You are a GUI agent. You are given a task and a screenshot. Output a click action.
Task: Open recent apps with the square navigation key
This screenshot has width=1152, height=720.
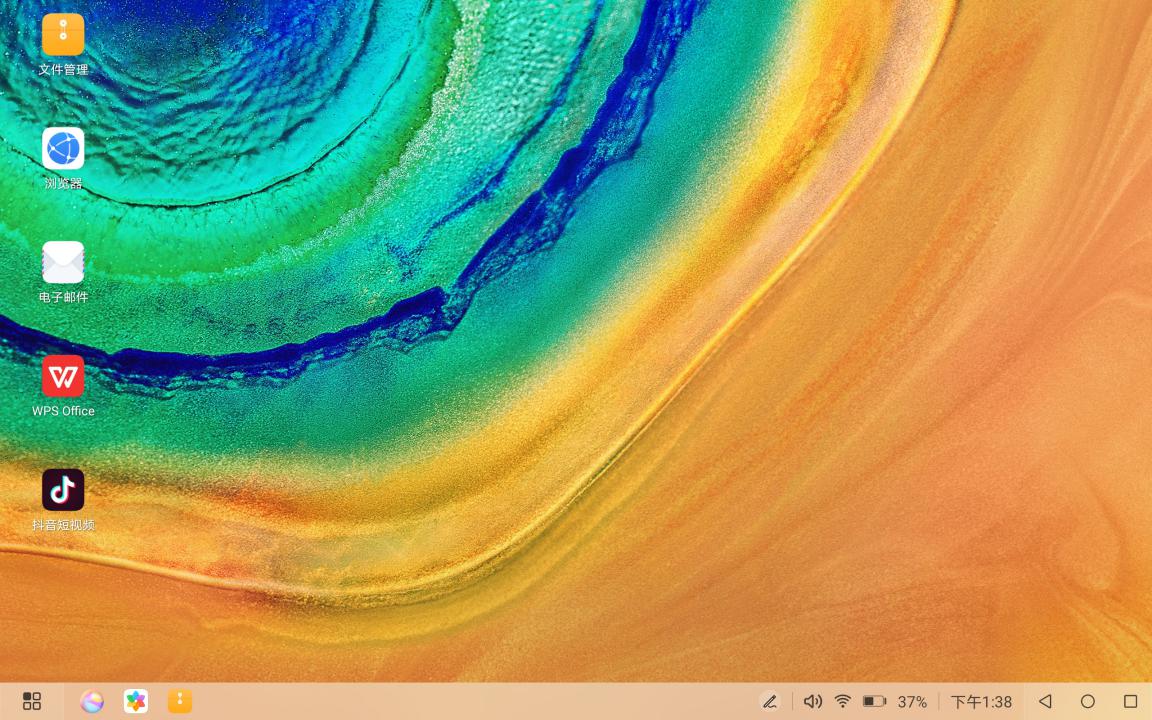tap(1131, 701)
